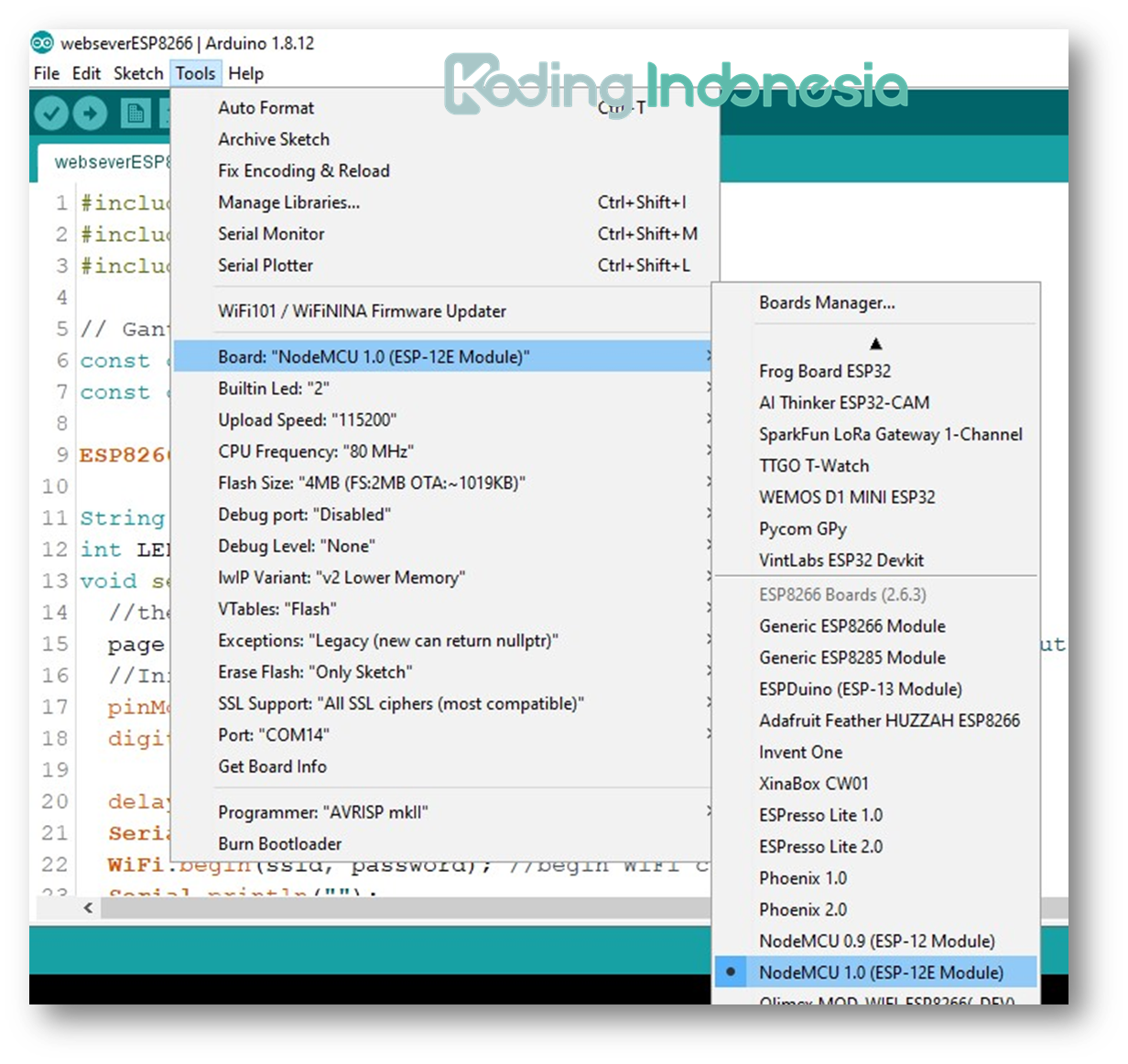Open the Sketch menu
This screenshot has height=1064, width=1128.
pos(138,73)
